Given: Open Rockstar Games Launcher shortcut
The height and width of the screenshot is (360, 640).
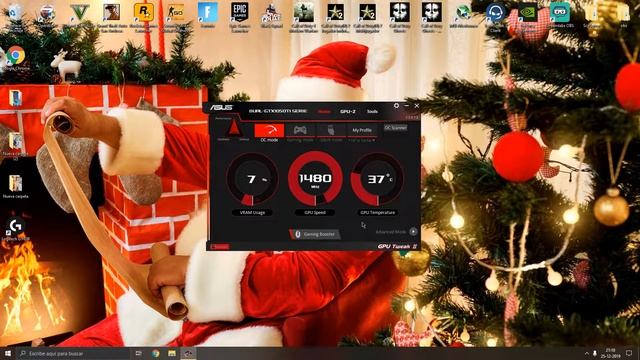Looking at the screenshot, I should (143, 17).
